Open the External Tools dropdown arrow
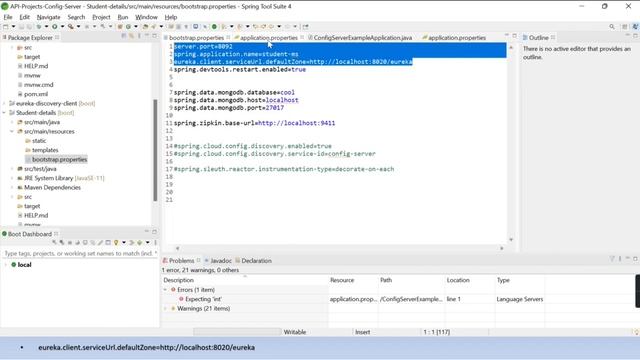This screenshot has height=360, width=640. [x=78, y=27]
